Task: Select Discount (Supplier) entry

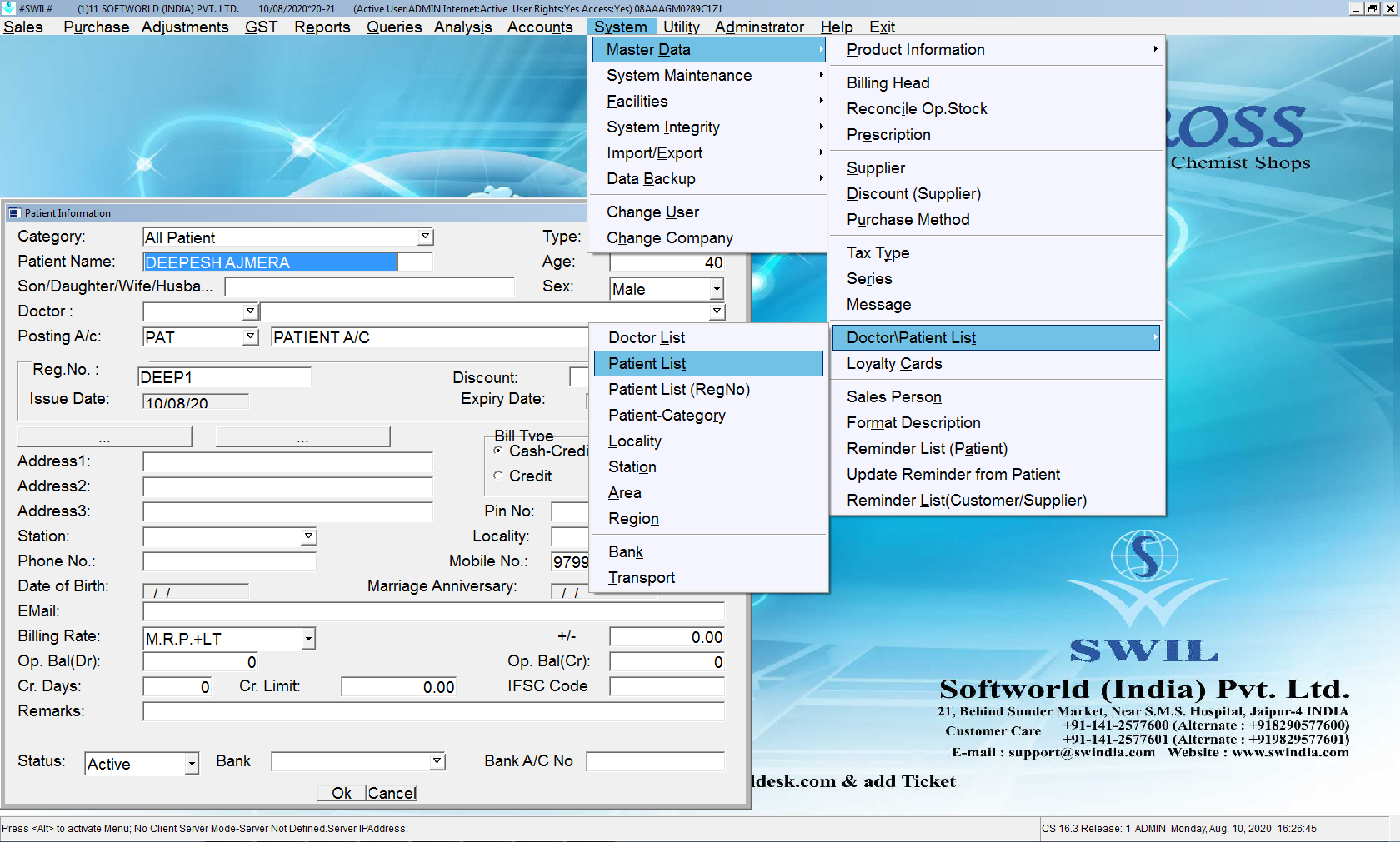Action: coord(996,193)
